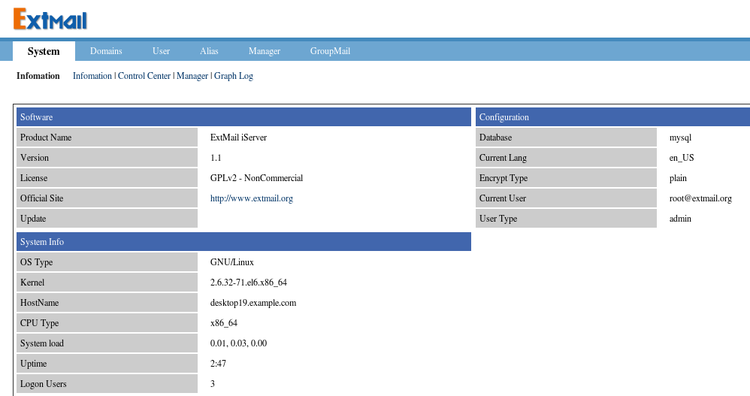Click the Configuration section header

pos(613,117)
